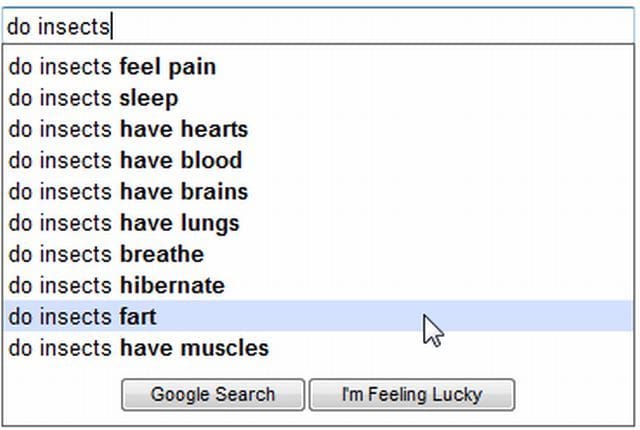Click the search box containing "do insects"
The height and width of the screenshot is (430, 640).
click(320, 26)
